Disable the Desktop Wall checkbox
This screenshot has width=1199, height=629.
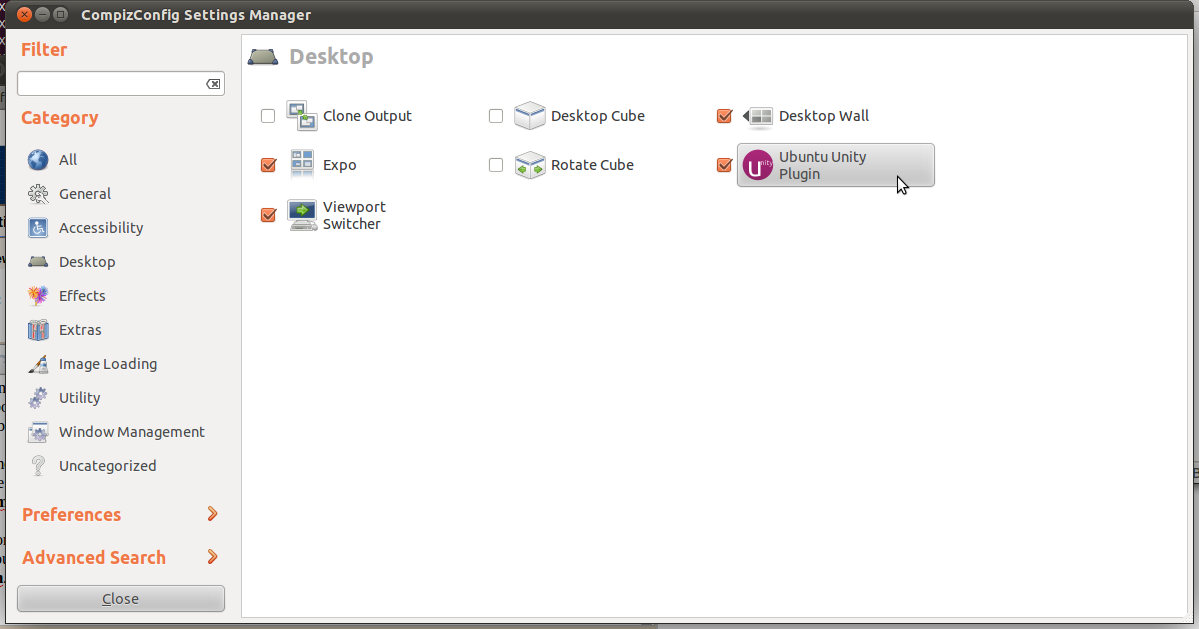click(724, 116)
